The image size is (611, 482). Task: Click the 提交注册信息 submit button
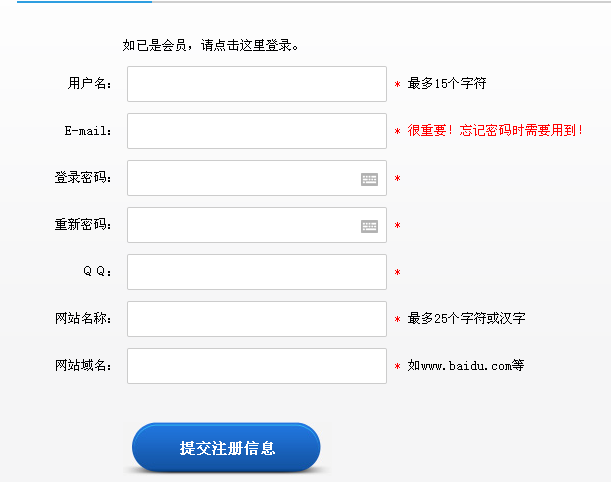click(x=227, y=448)
